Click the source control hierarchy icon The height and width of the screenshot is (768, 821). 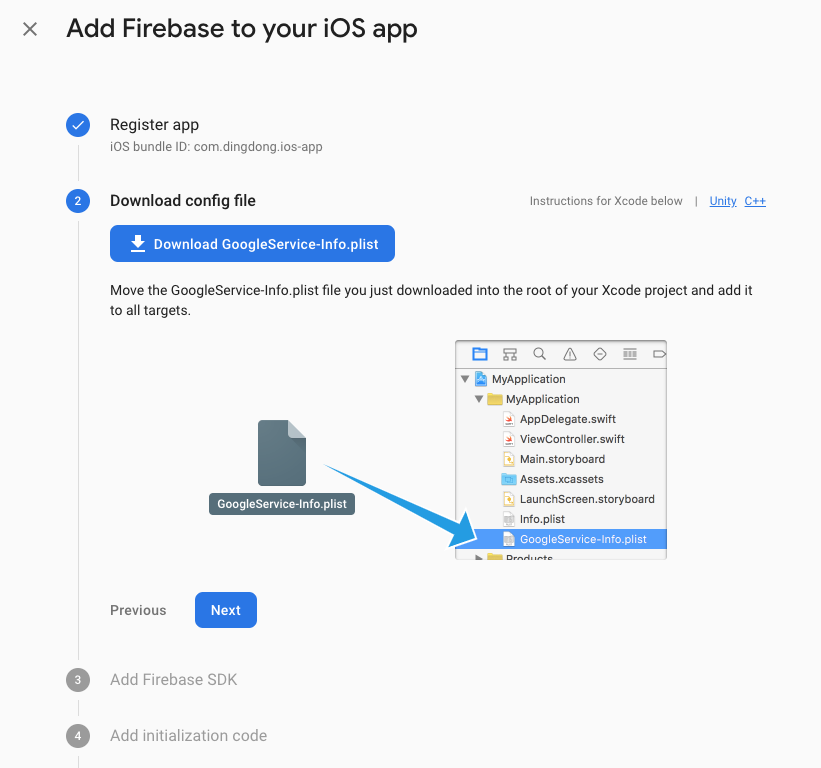(510, 354)
